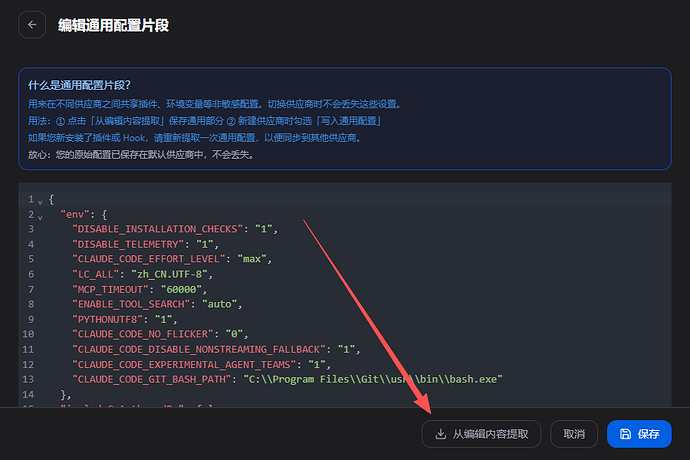Click the "zh_CN.UTF-8" value
The image size is (690, 460).
tap(169, 274)
